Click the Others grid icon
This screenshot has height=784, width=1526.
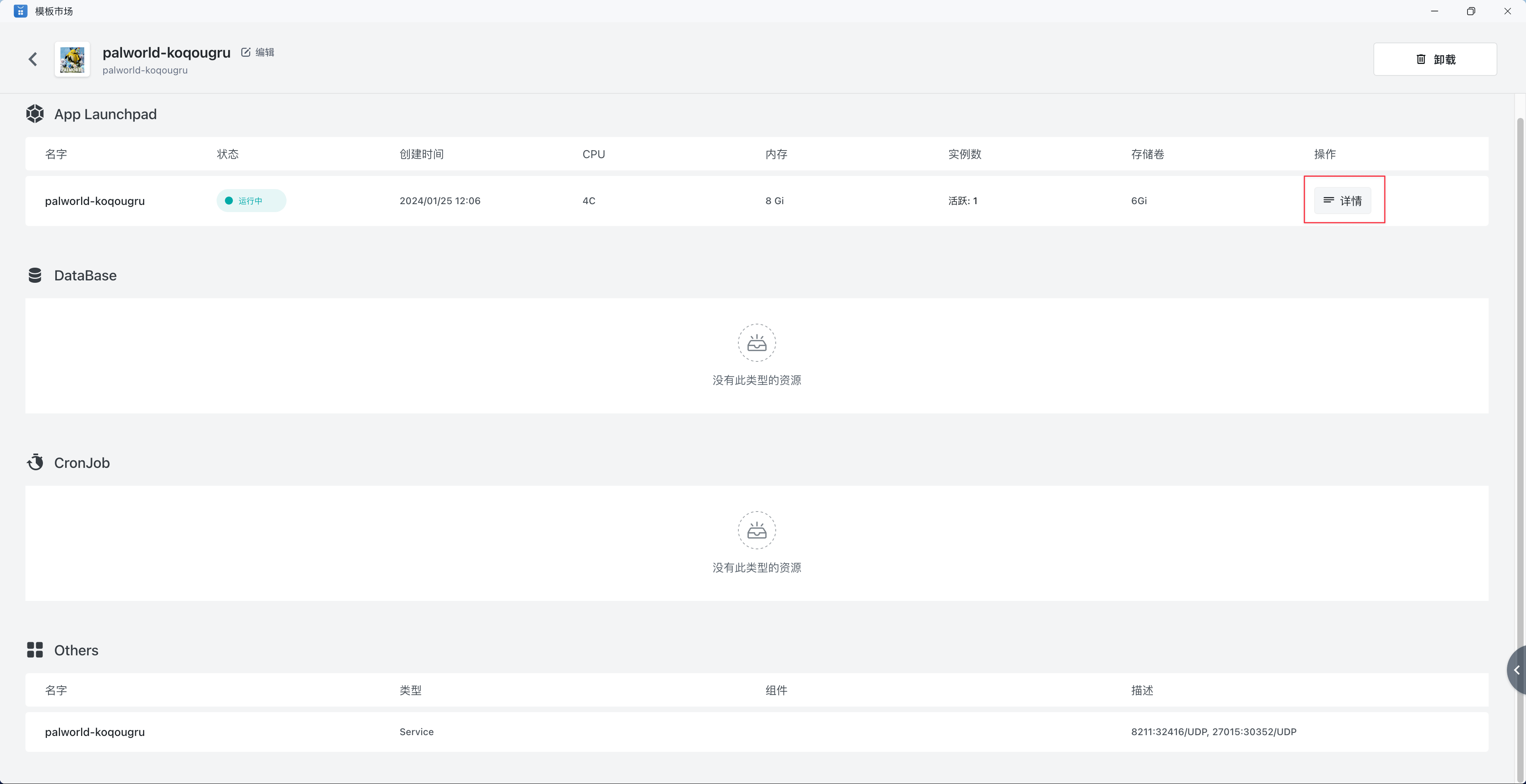35,650
